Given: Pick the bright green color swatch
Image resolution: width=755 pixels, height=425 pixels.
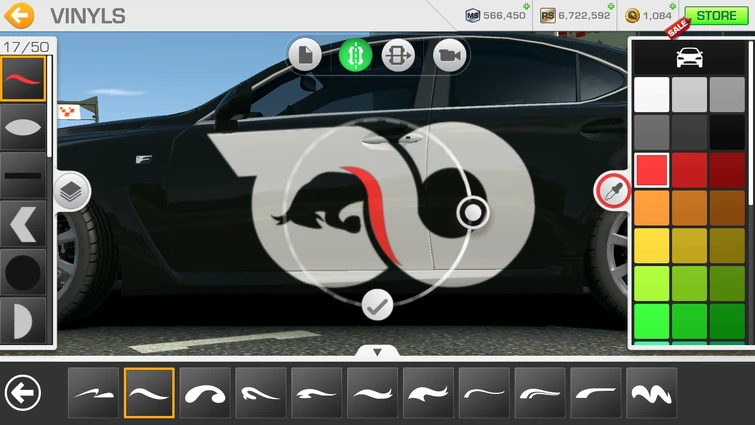Looking at the screenshot, I should [651, 321].
